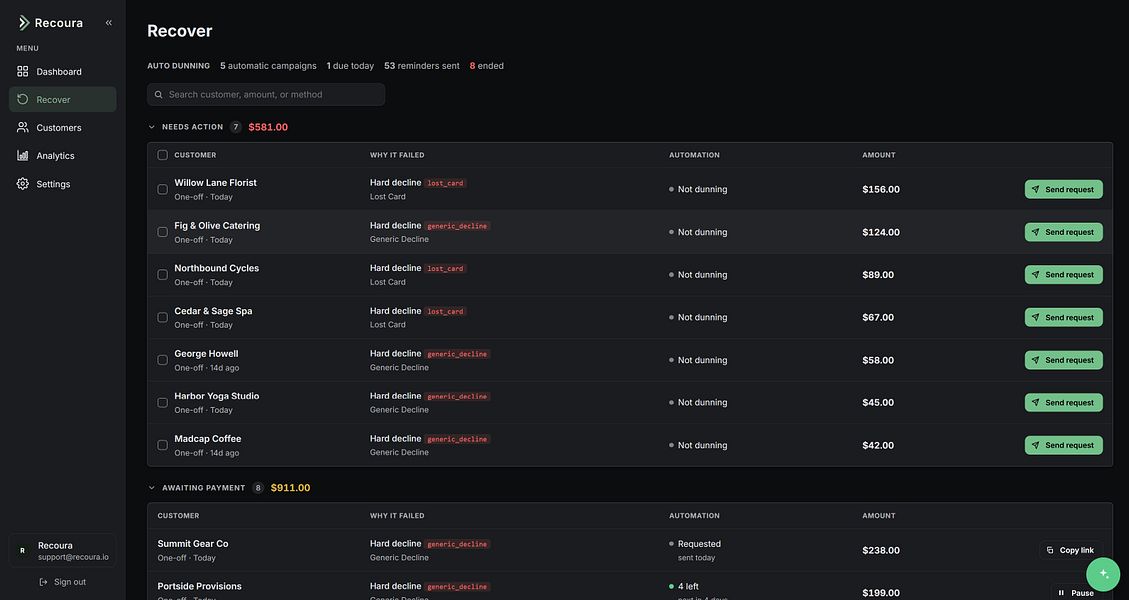Image resolution: width=1129 pixels, height=600 pixels.
Task: Click the Sign out arrow icon
Action: 43,582
